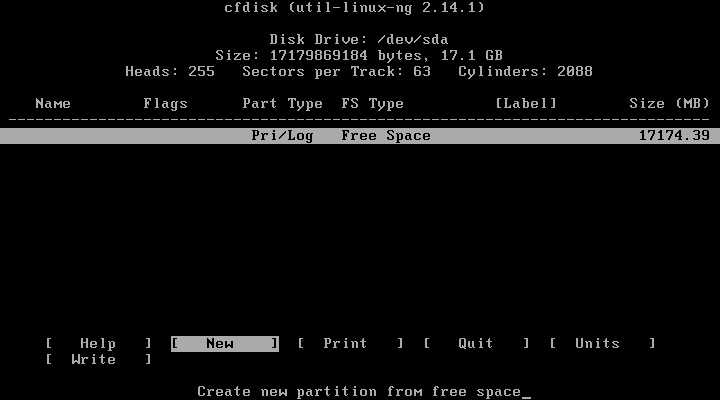Click the cfdisk version title

click(354, 8)
